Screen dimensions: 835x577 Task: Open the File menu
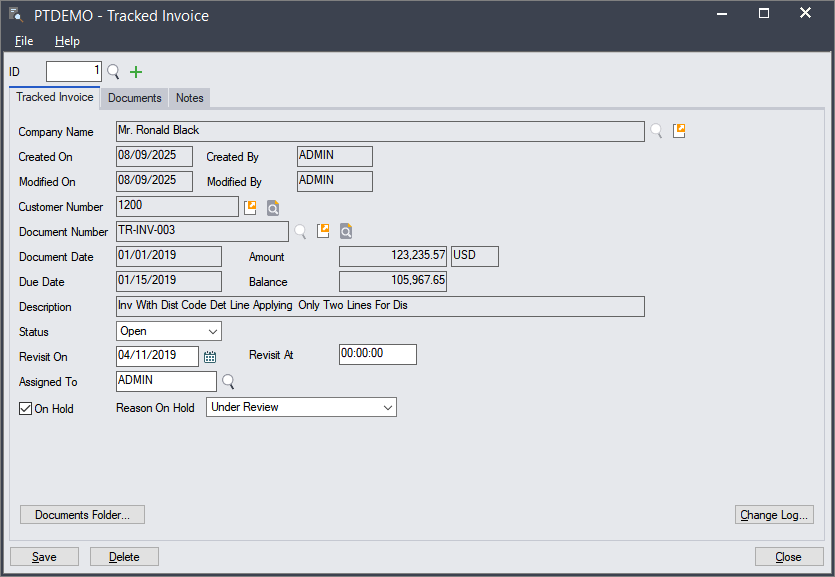point(24,41)
